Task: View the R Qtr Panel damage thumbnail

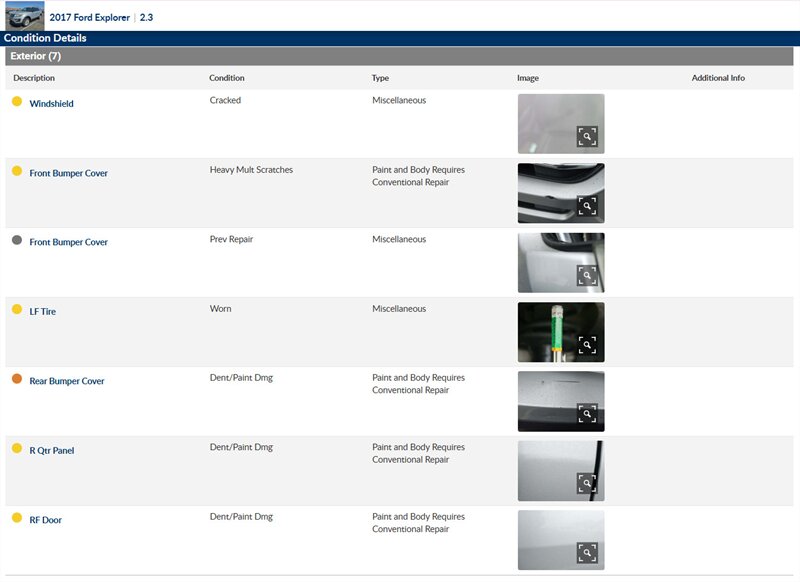Action: click(561, 471)
